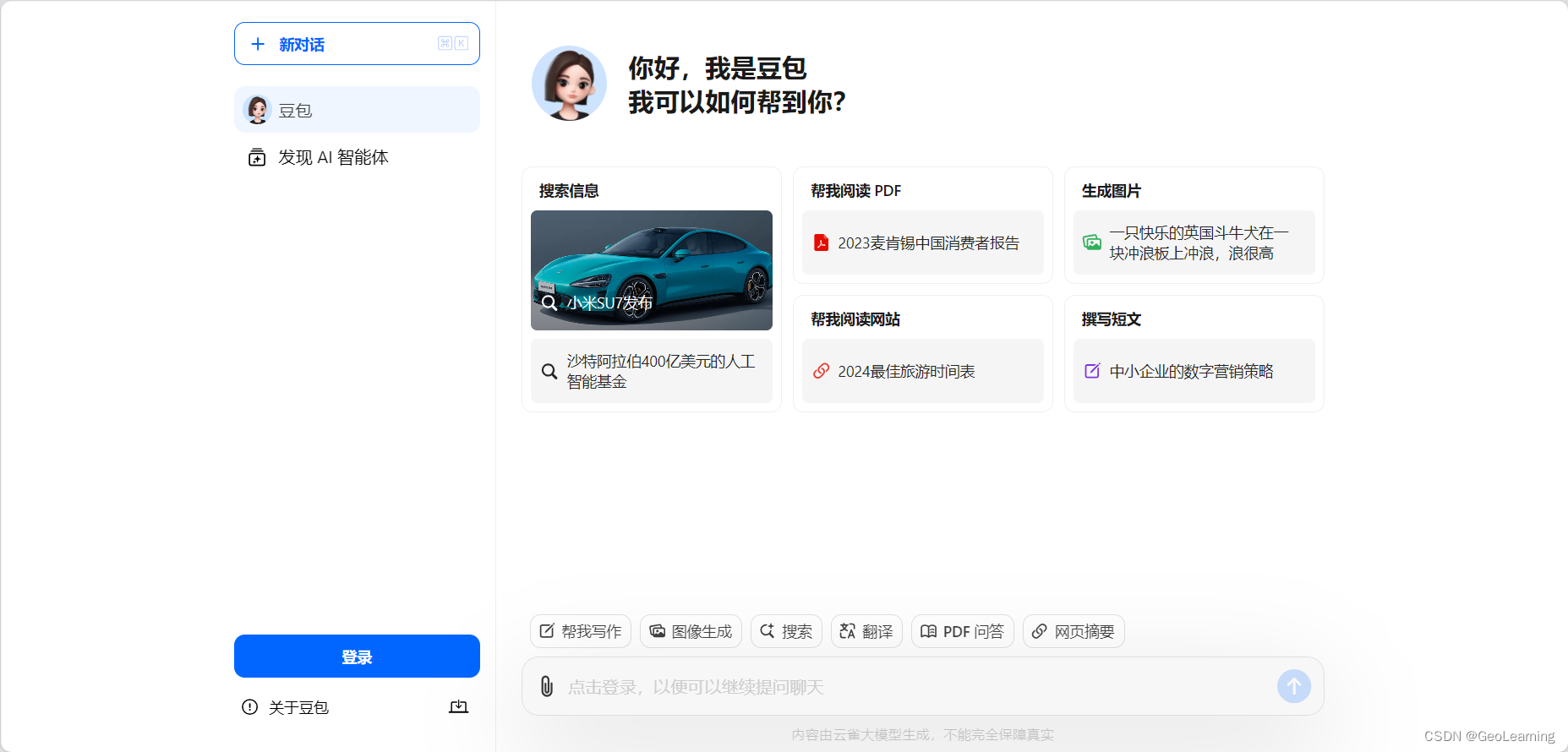This screenshot has height=752, width=1568.
Task: Click the 撰写短文 heading
Action: point(1112,319)
